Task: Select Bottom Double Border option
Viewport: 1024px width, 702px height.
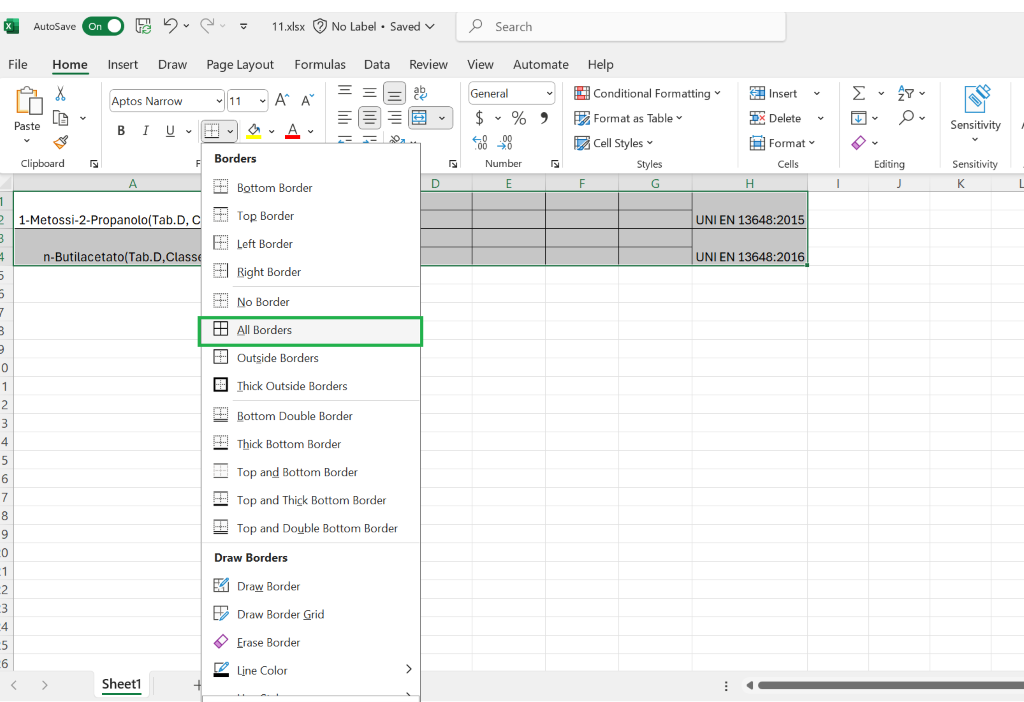Action: coord(311,416)
